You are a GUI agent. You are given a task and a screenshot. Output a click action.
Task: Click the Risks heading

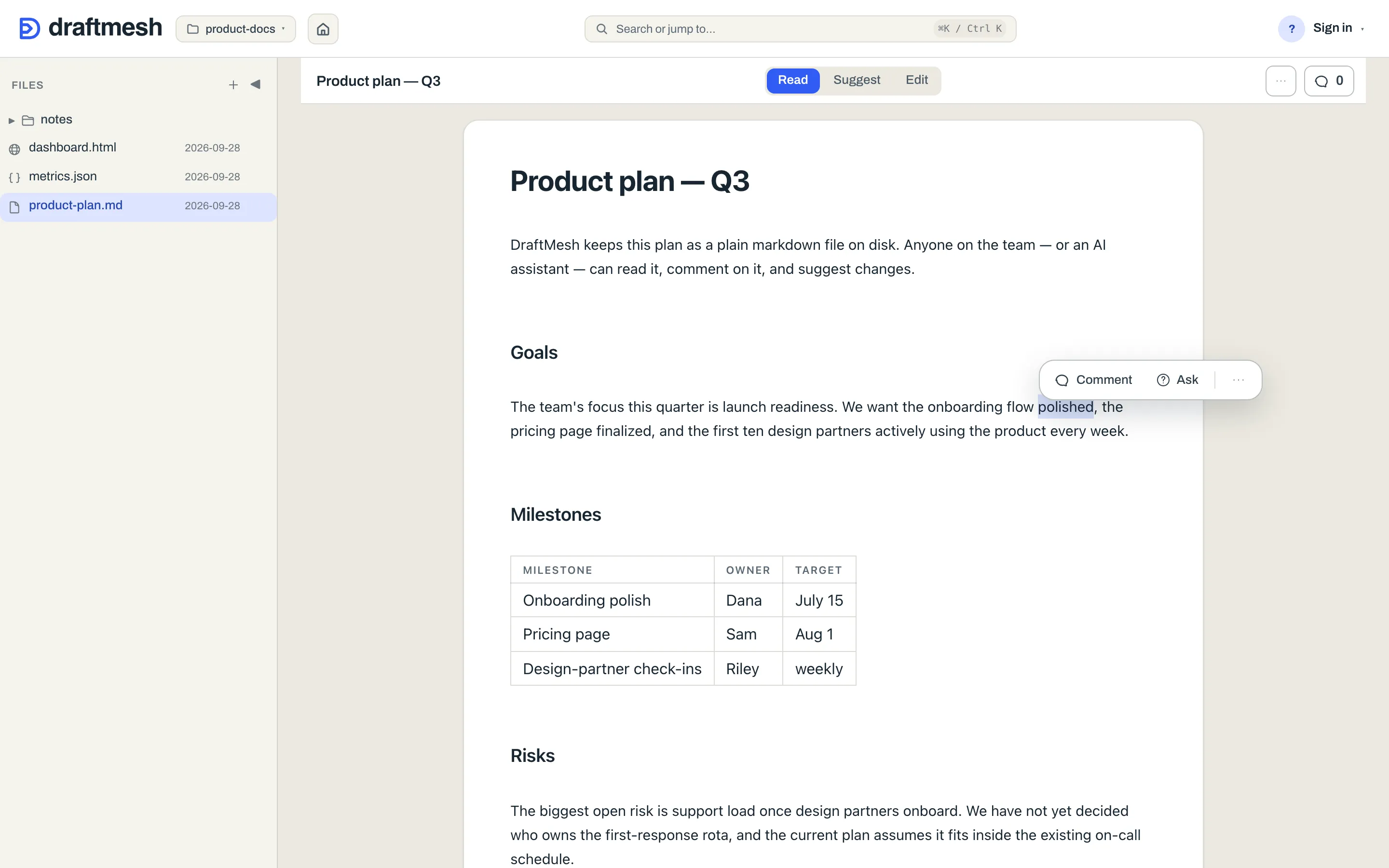click(x=532, y=756)
